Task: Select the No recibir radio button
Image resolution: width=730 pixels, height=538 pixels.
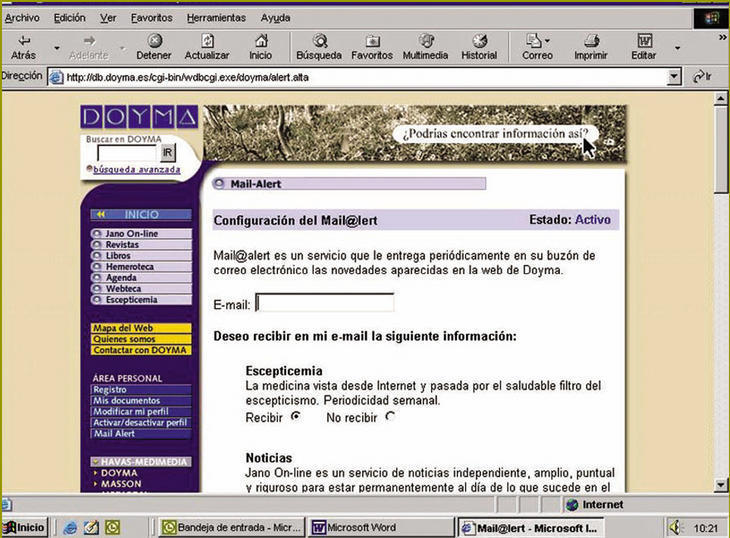Action: (x=390, y=416)
